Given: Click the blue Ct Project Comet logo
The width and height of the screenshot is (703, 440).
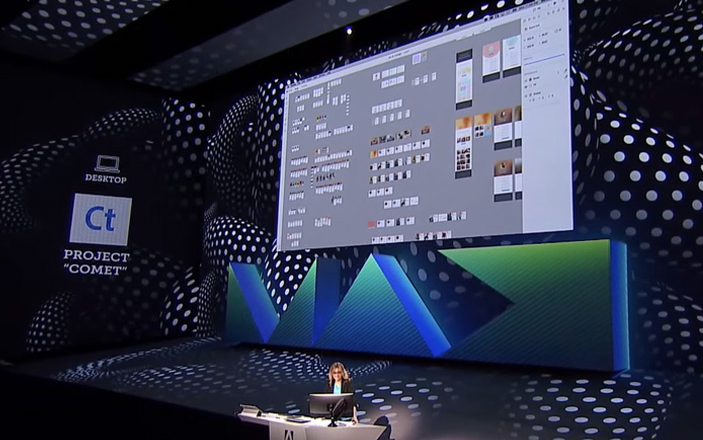Looking at the screenshot, I should pos(100,219).
